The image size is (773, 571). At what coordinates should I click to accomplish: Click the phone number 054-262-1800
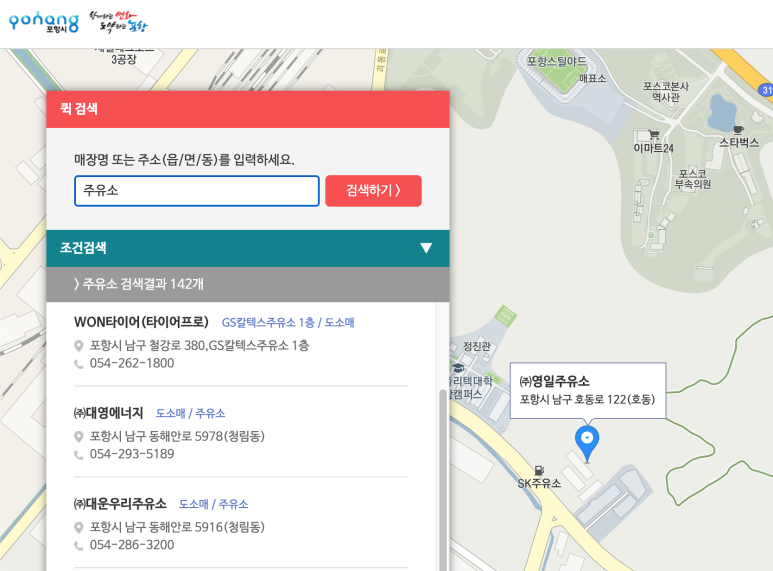[132, 363]
